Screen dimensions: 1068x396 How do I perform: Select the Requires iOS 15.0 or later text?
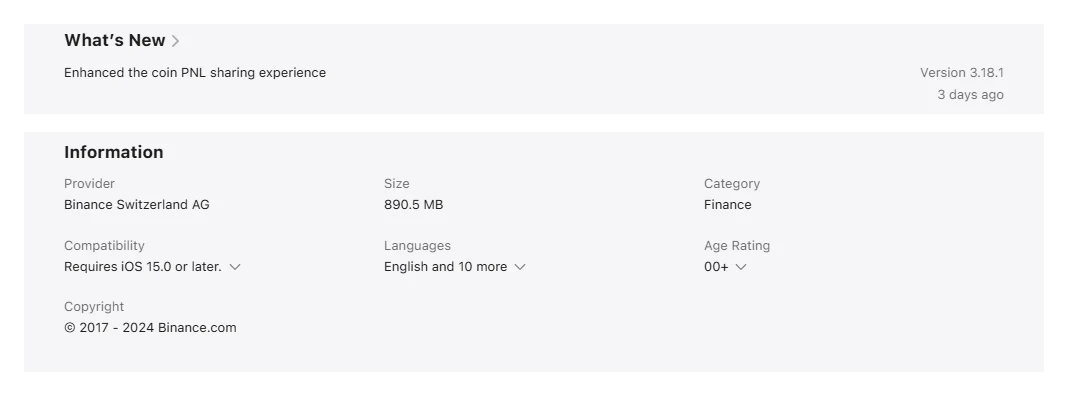(x=143, y=266)
